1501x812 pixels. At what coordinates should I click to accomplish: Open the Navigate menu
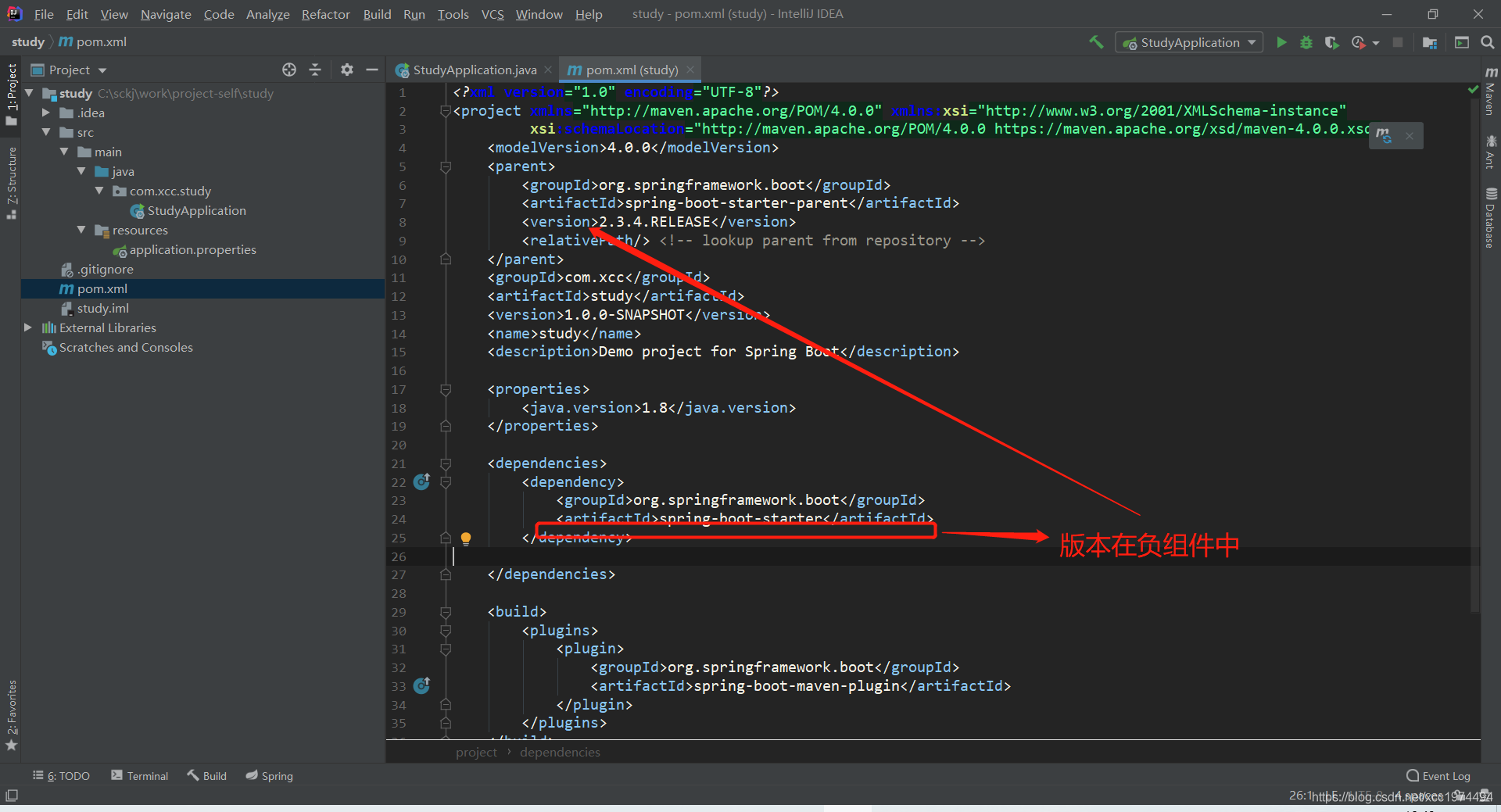[x=166, y=14]
